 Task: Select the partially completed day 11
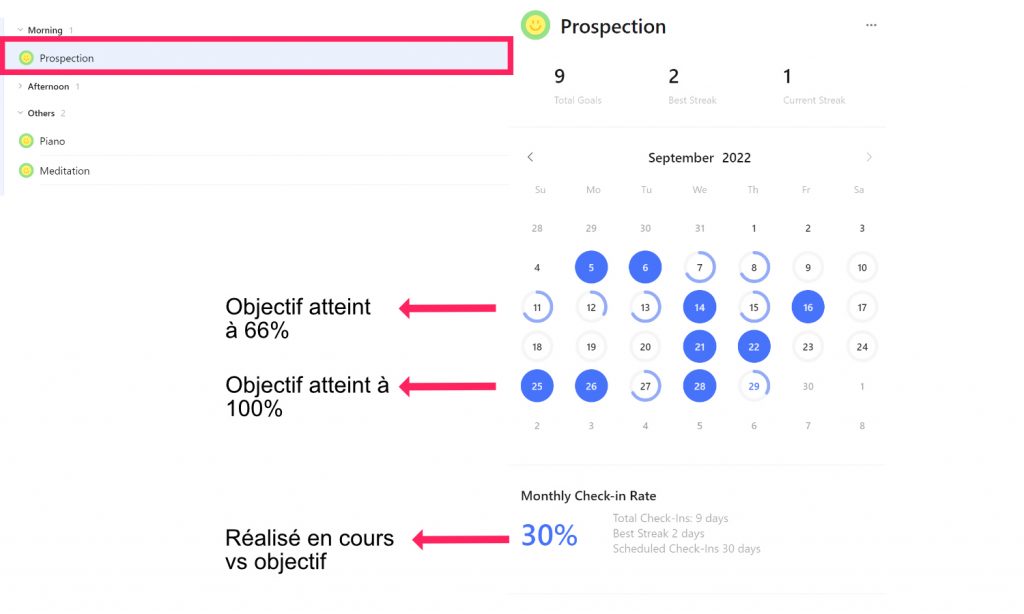pyautogui.click(x=537, y=307)
